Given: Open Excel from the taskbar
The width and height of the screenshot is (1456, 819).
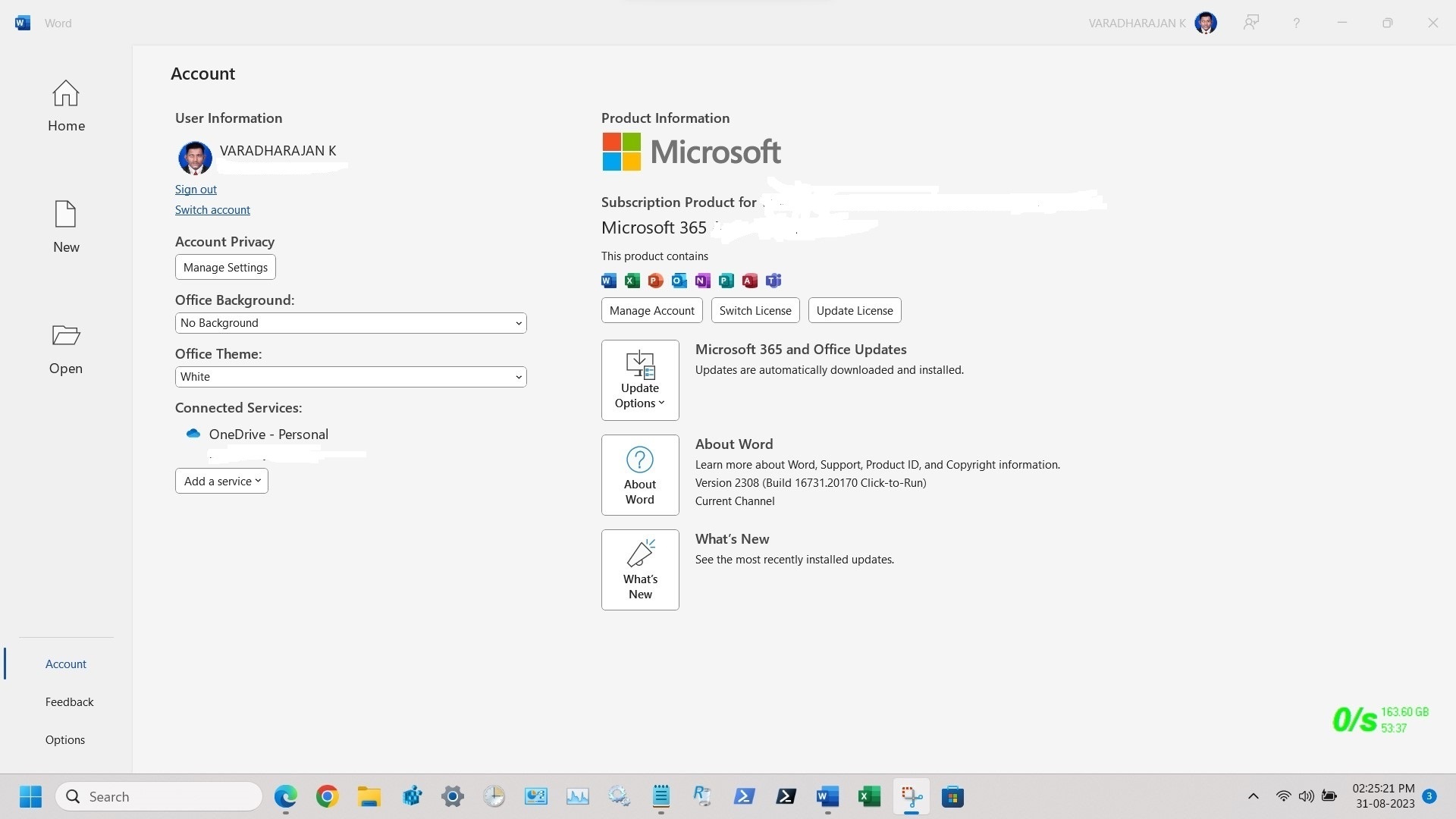Looking at the screenshot, I should (869, 796).
